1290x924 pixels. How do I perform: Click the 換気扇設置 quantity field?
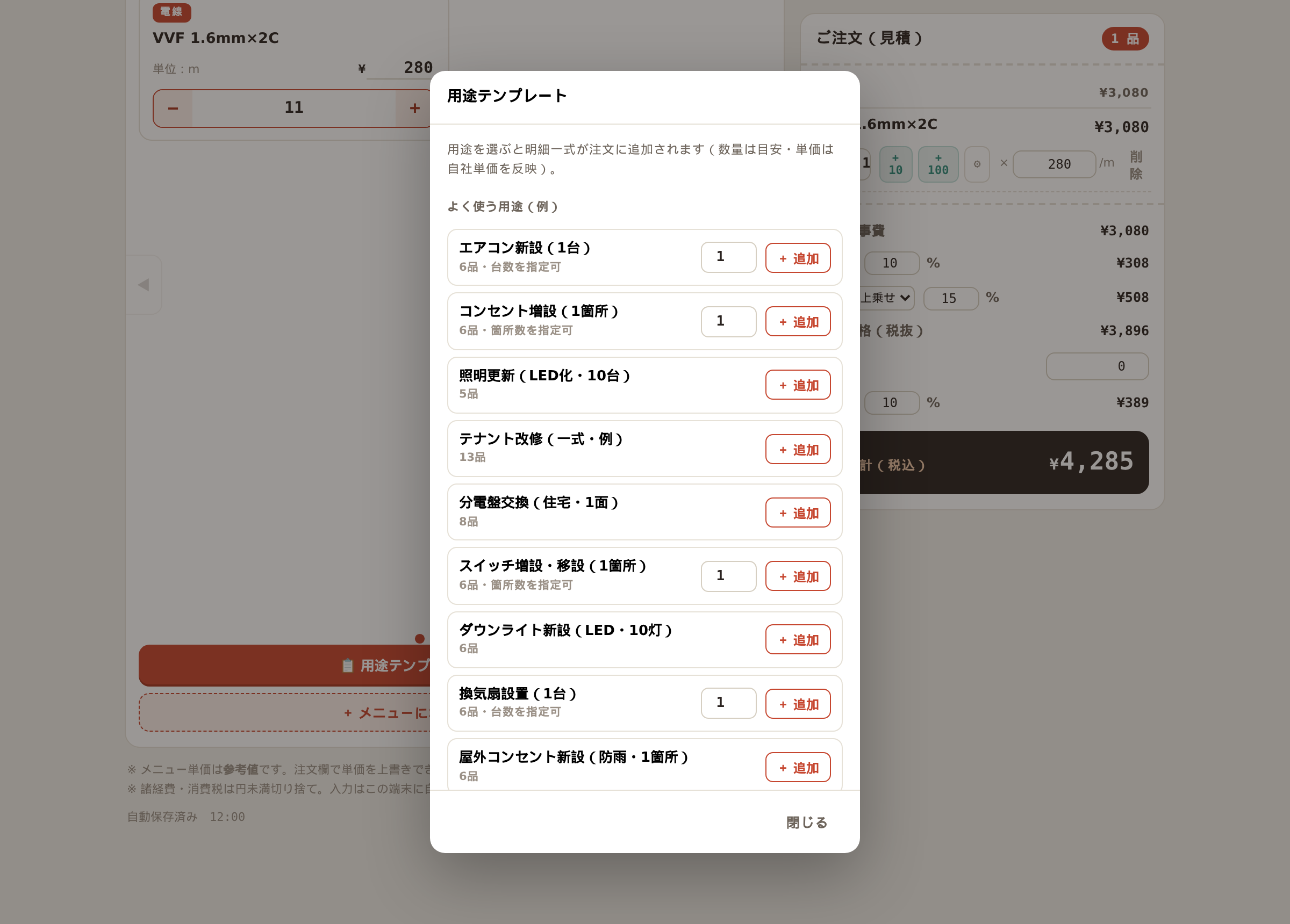[728, 703]
